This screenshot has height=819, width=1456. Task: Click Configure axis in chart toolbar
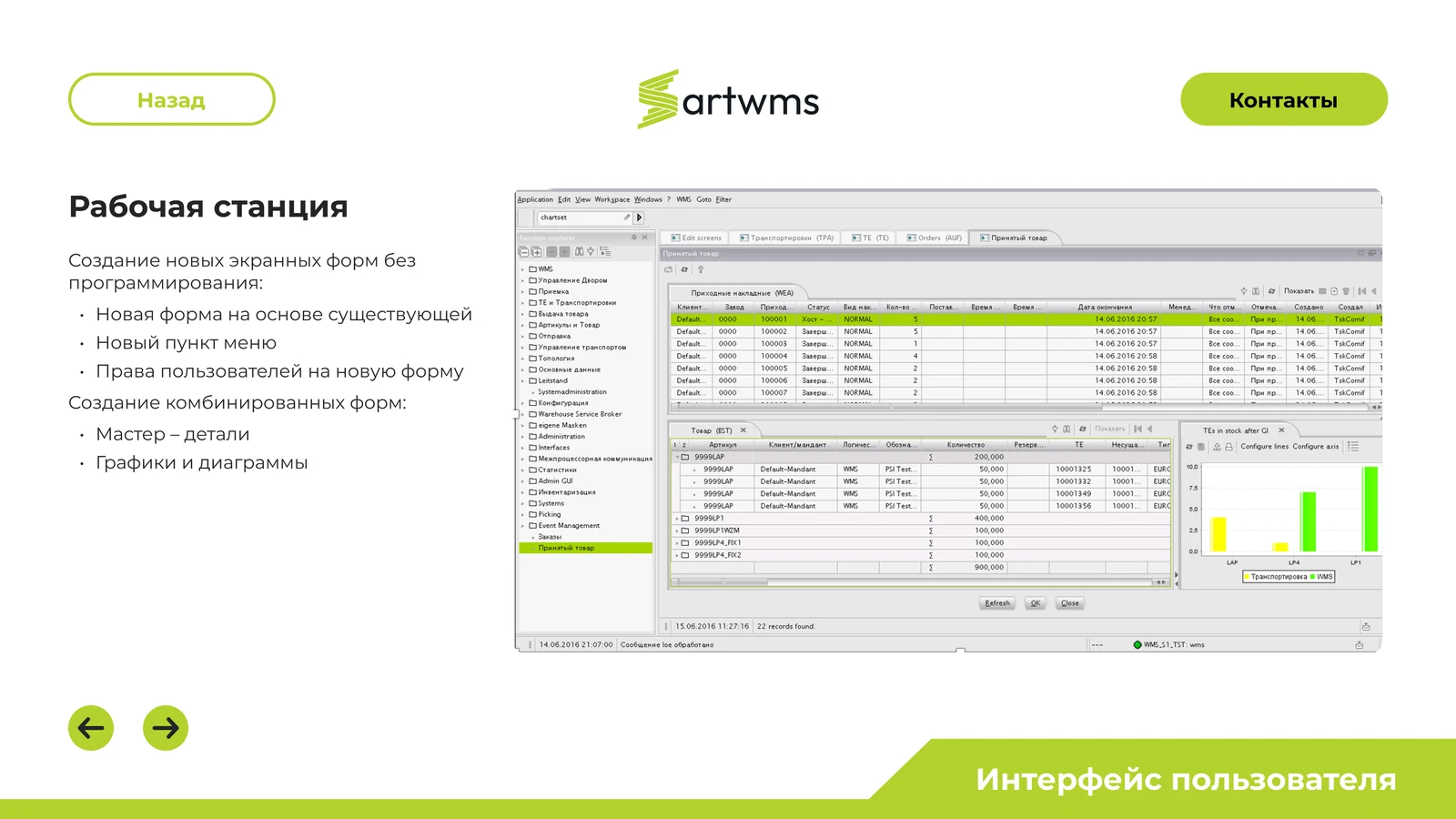click(1316, 447)
